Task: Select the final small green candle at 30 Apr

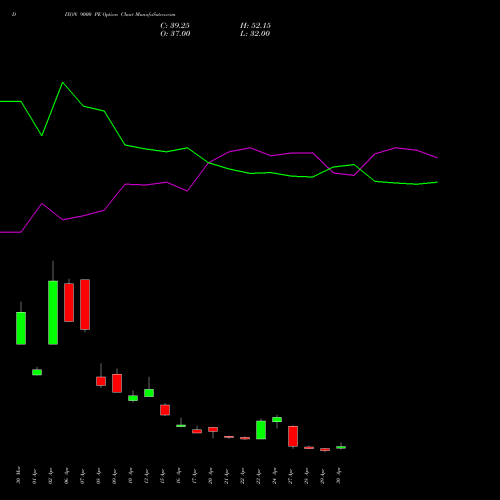Action: tap(341, 447)
